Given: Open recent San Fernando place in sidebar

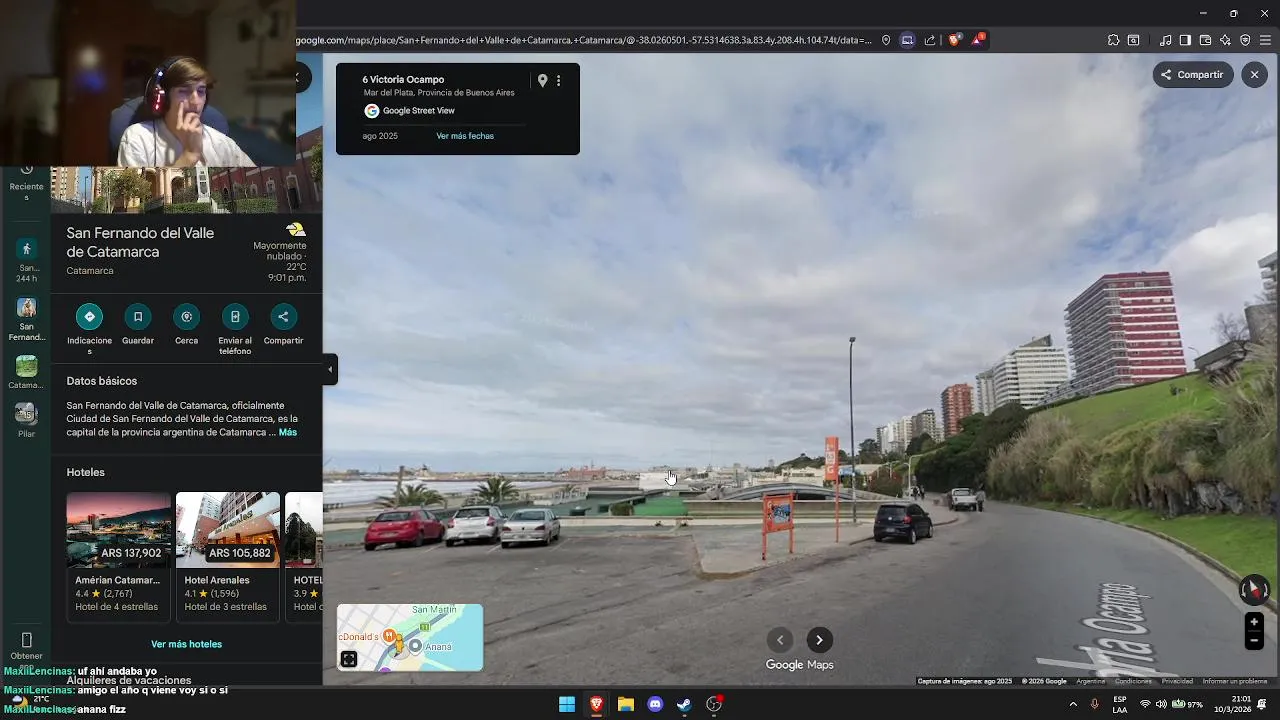Looking at the screenshot, I should pos(27,319).
